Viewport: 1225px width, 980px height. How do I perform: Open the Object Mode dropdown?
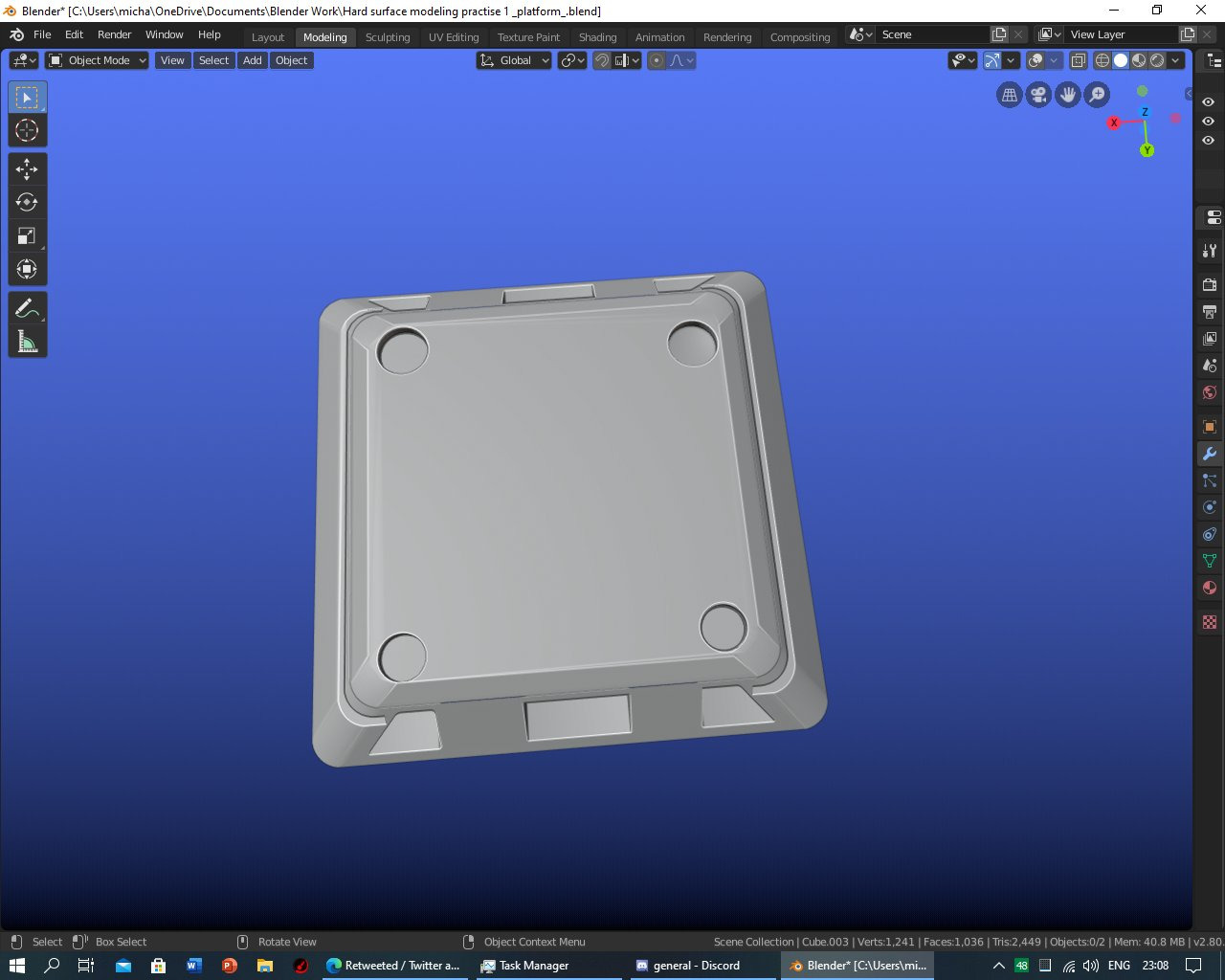[98, 60]
